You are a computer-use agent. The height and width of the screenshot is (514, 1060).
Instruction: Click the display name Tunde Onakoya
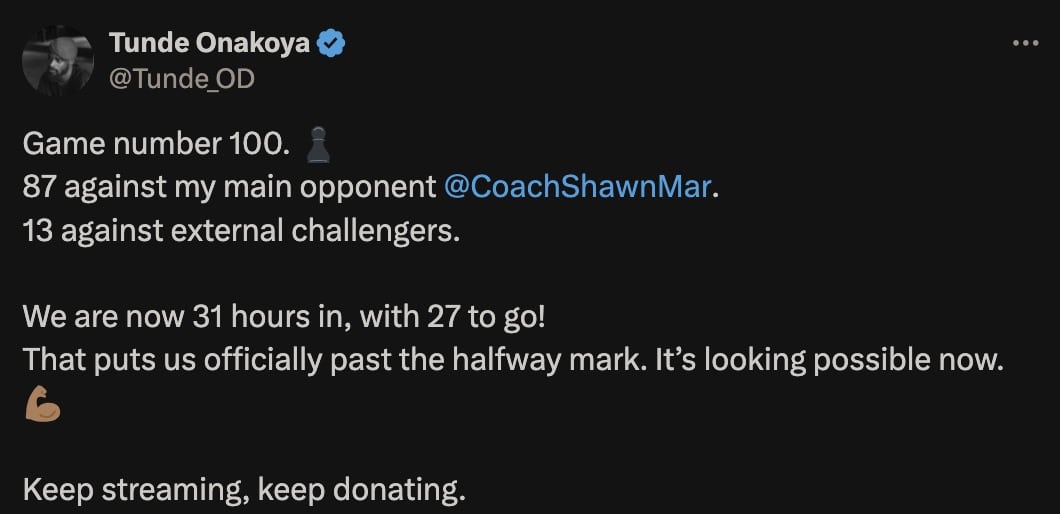pos(208,44)
